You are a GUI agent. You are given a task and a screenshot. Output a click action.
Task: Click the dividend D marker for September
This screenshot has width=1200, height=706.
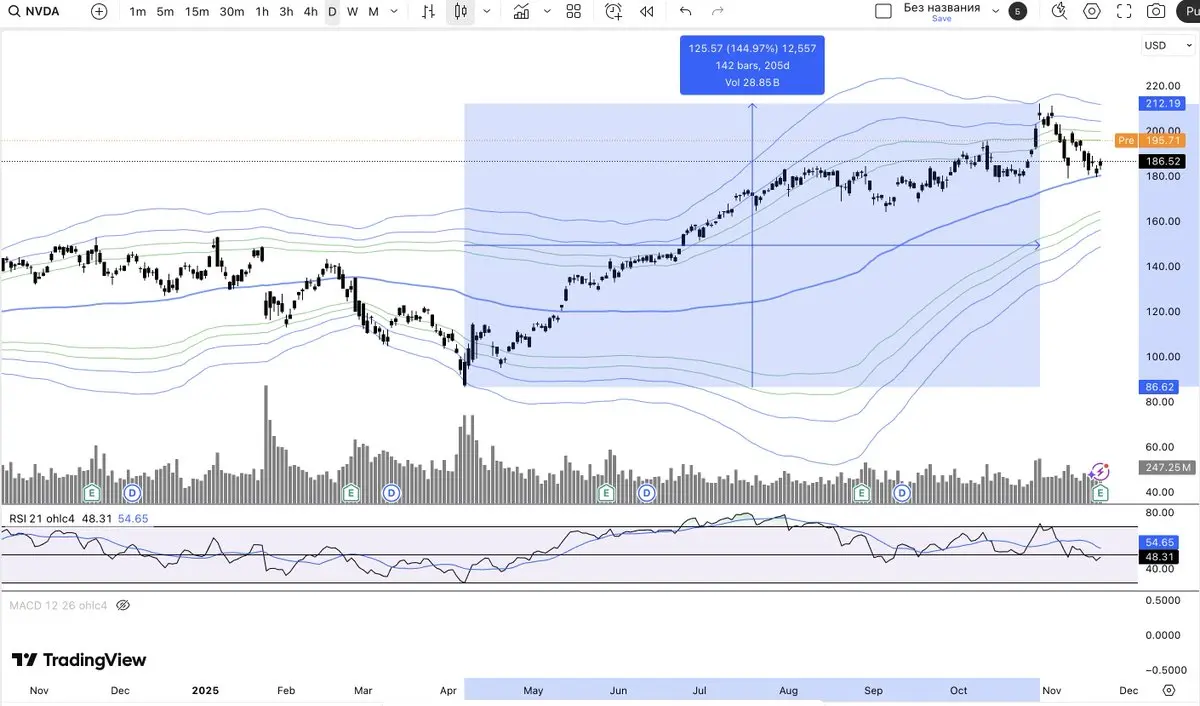902,493
